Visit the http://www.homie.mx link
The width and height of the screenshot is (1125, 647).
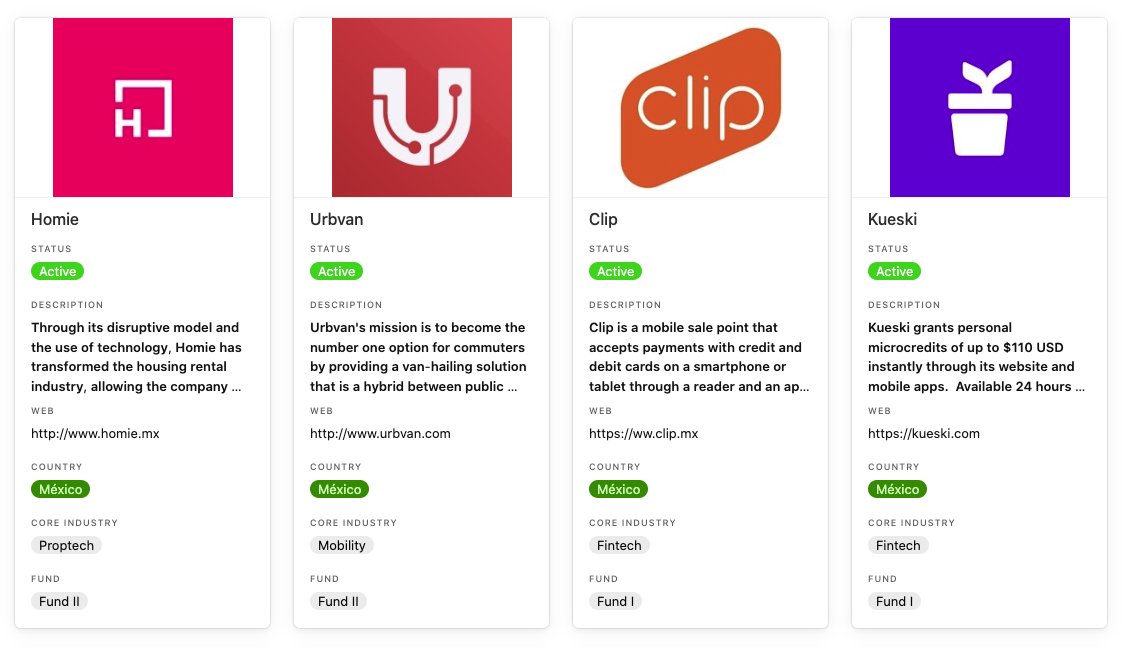(x=95, y=433)
